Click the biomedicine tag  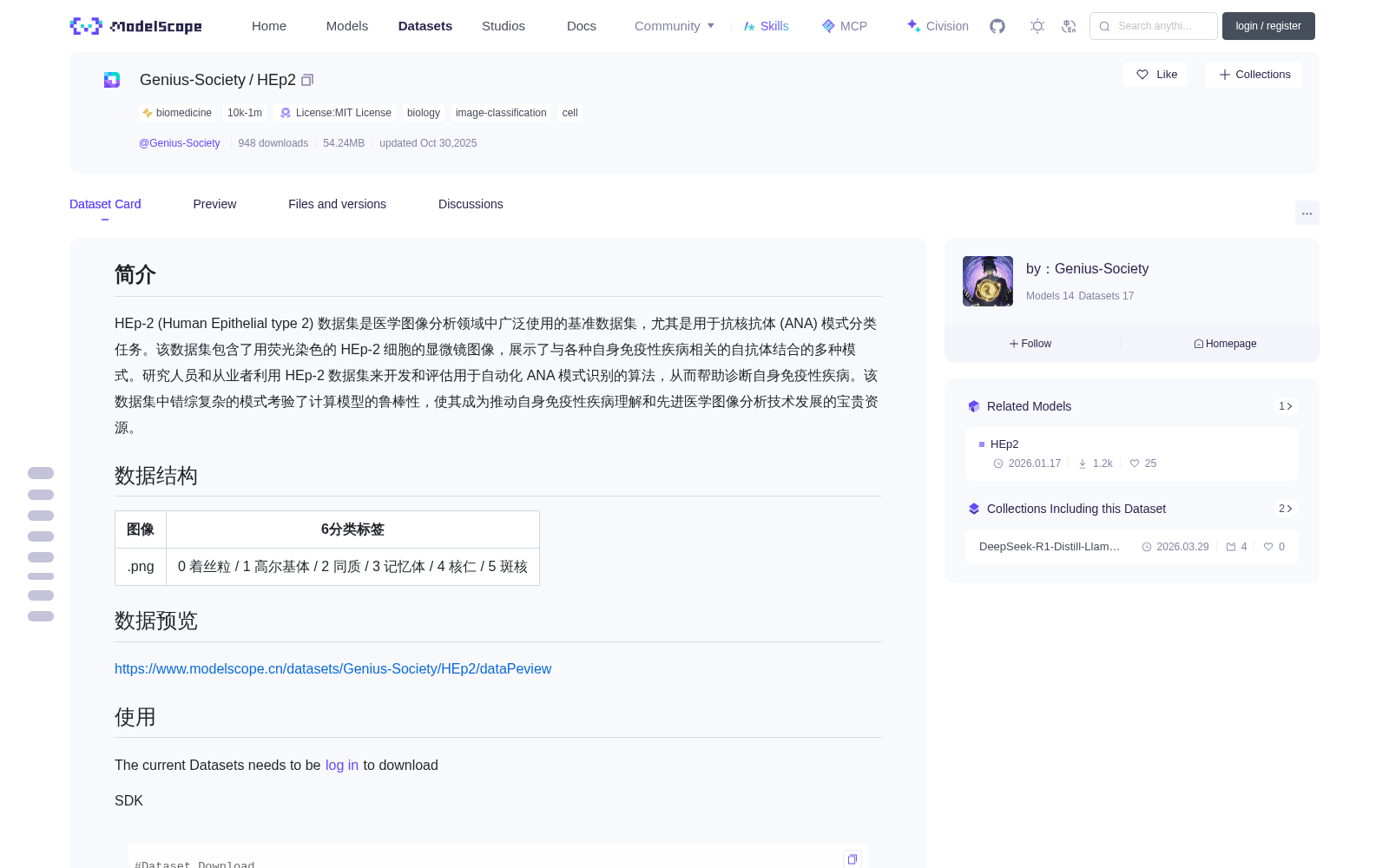[x=177, y=113]
